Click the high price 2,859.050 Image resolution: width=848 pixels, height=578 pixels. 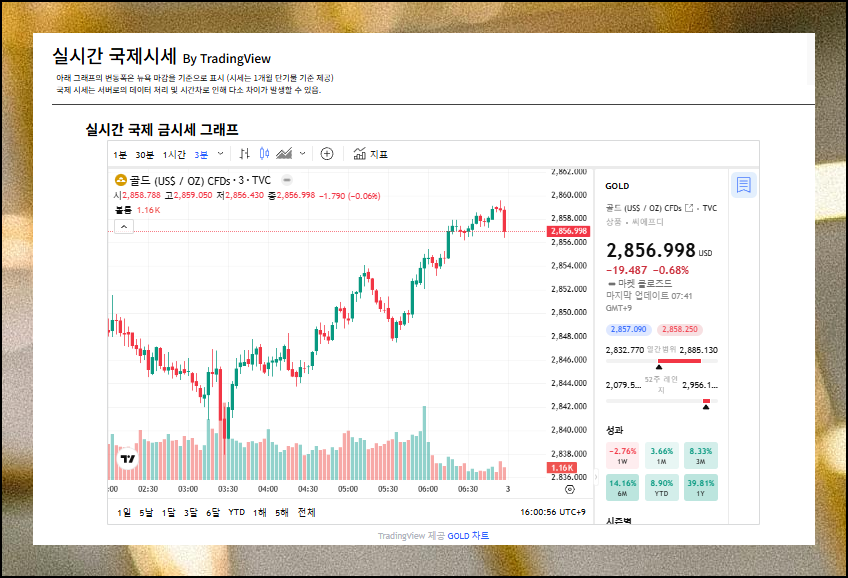pos(193,195)
